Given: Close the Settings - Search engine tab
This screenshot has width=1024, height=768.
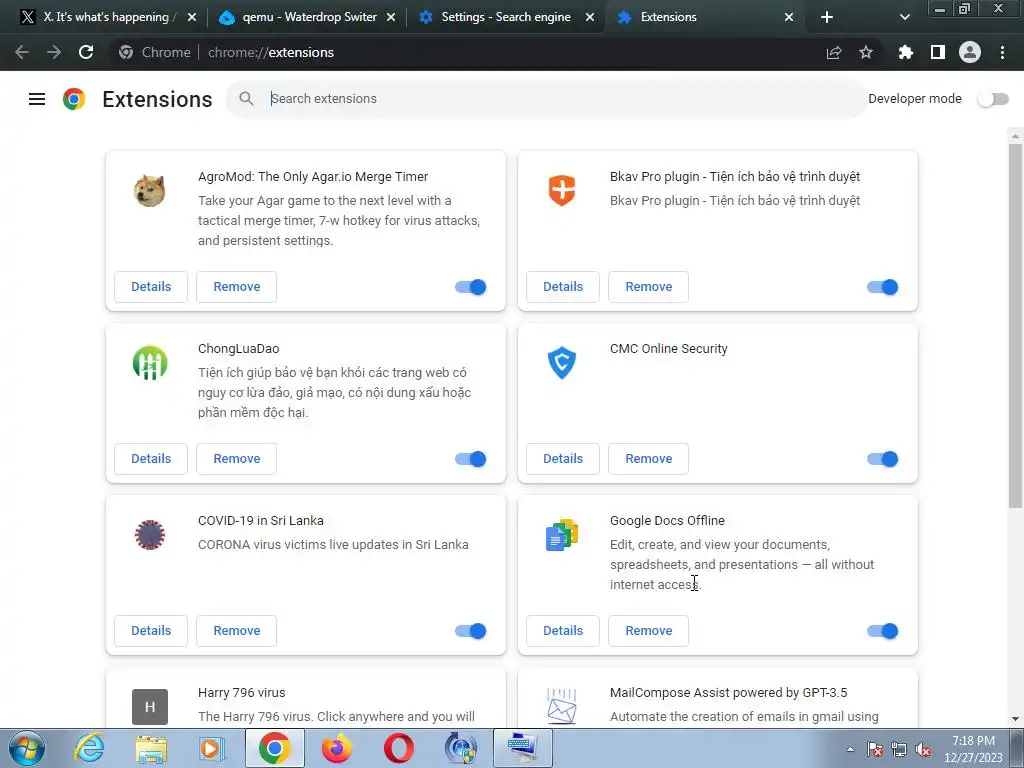Looking at the screenshot, I should (x=590, y=17).
